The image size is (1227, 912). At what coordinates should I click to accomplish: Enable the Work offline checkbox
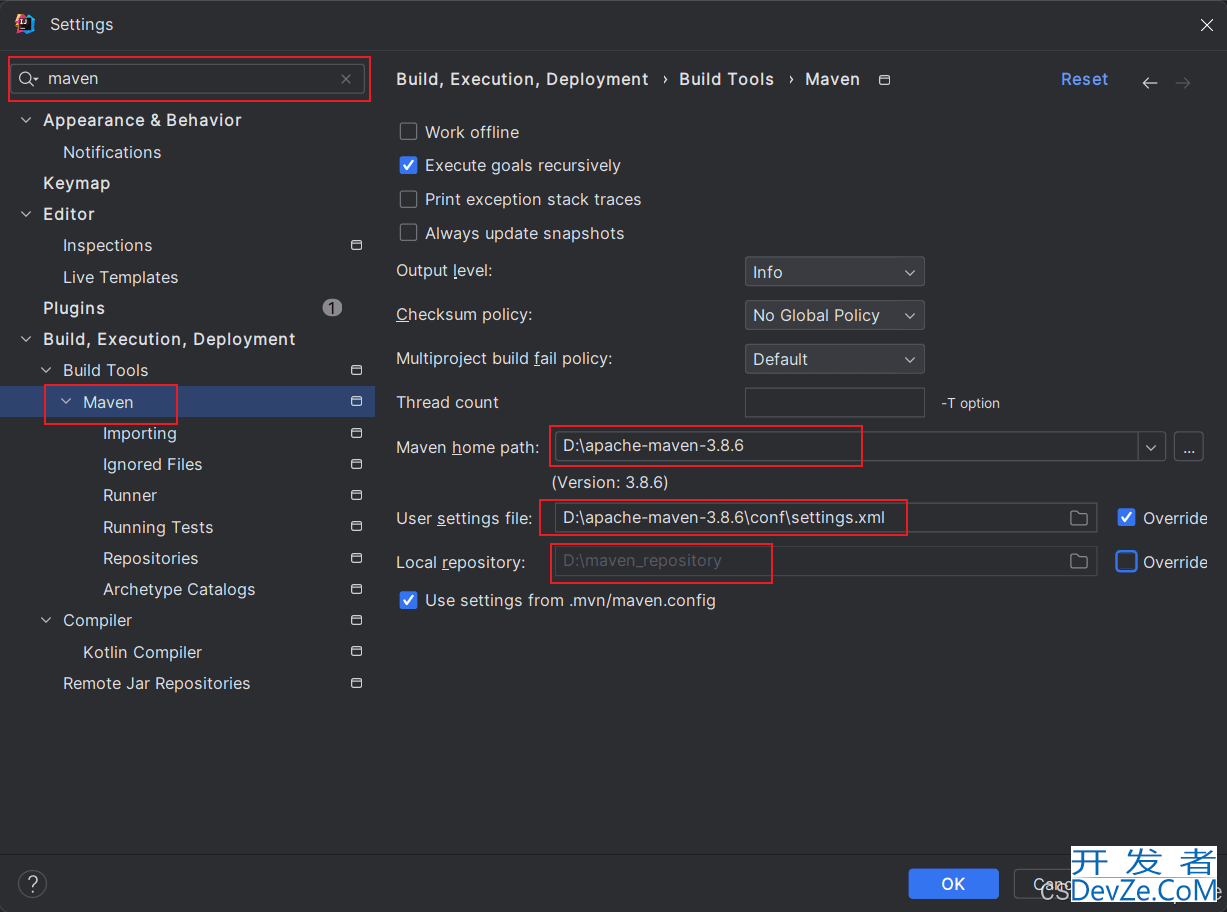(x=408, y=132)
